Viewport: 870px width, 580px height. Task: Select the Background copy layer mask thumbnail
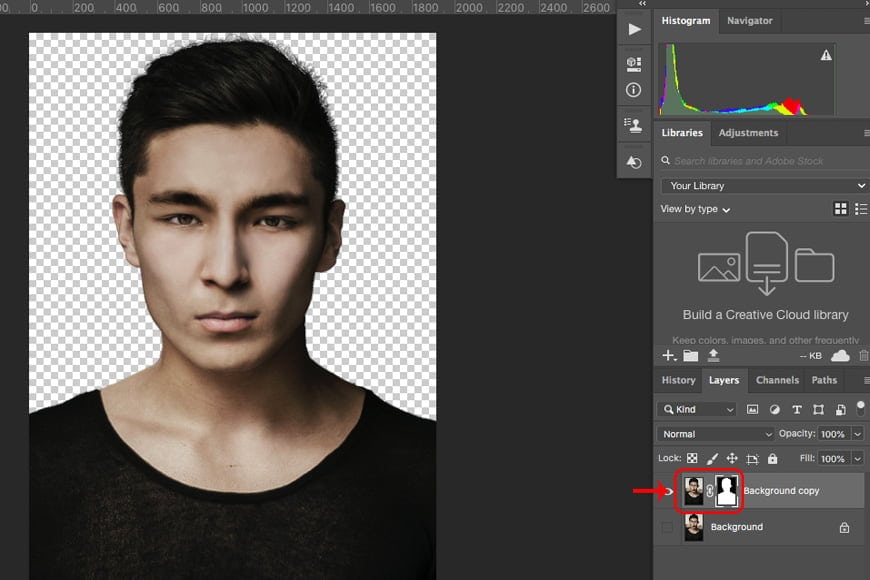(x=726, y=491)
